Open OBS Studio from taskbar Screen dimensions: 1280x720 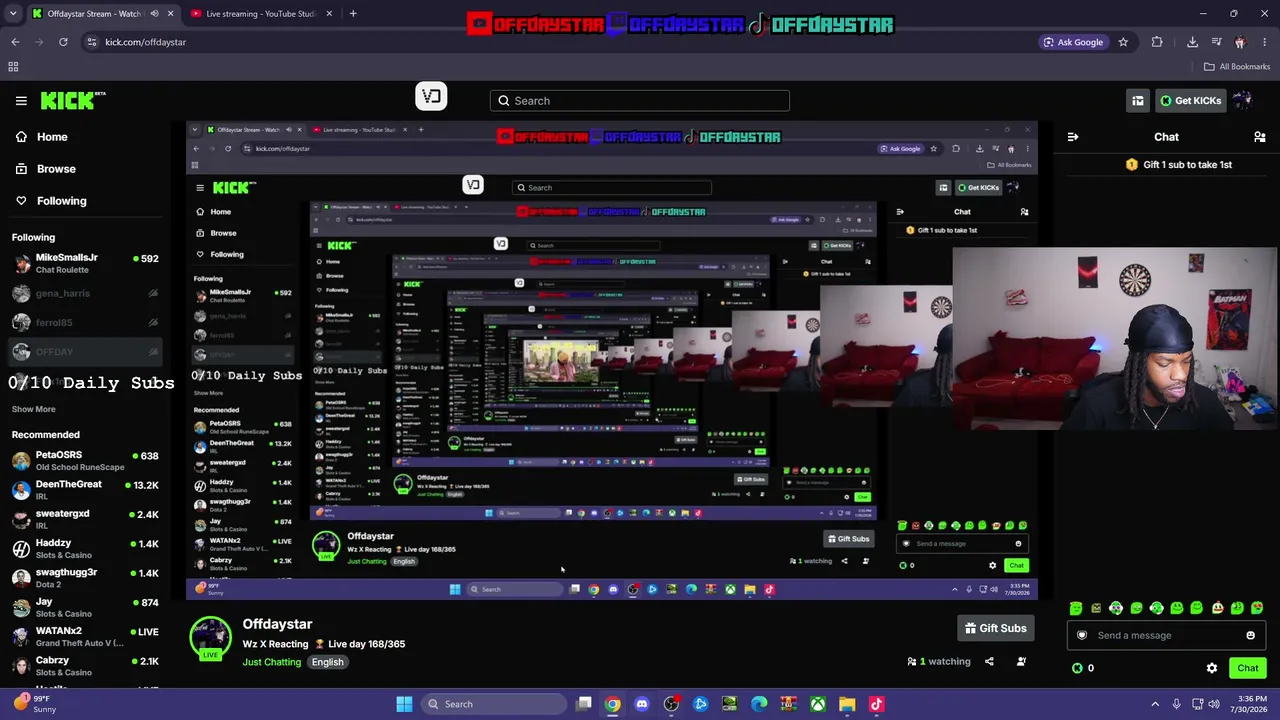[x=671, y=704]
